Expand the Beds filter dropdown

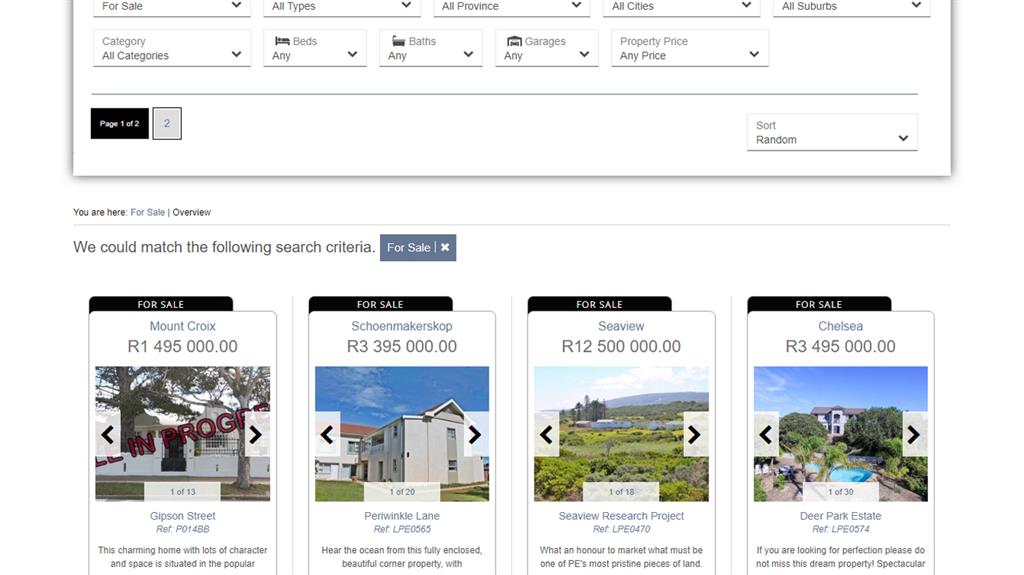(316, 49)
